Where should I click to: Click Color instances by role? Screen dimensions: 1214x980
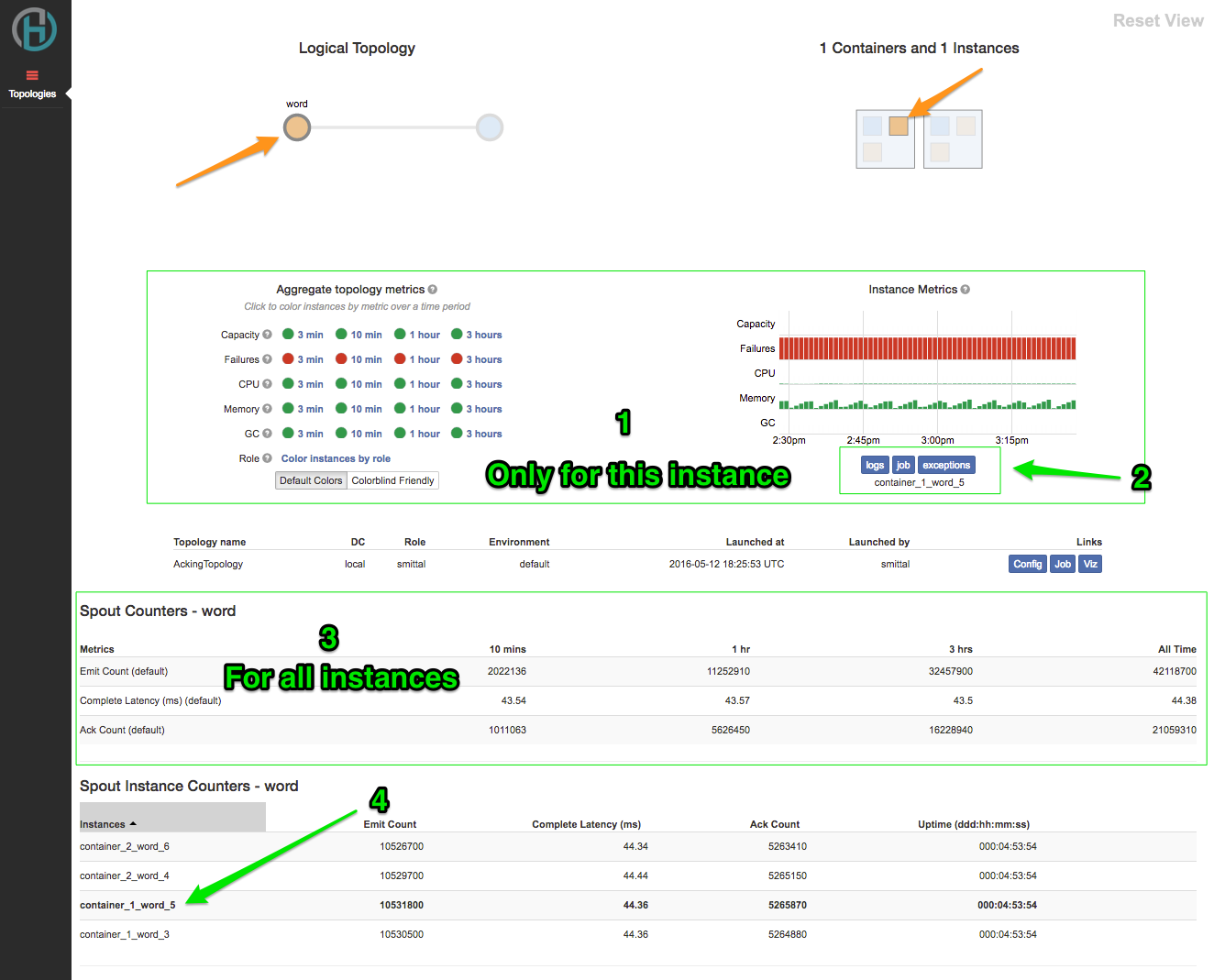tap(336, 458)
